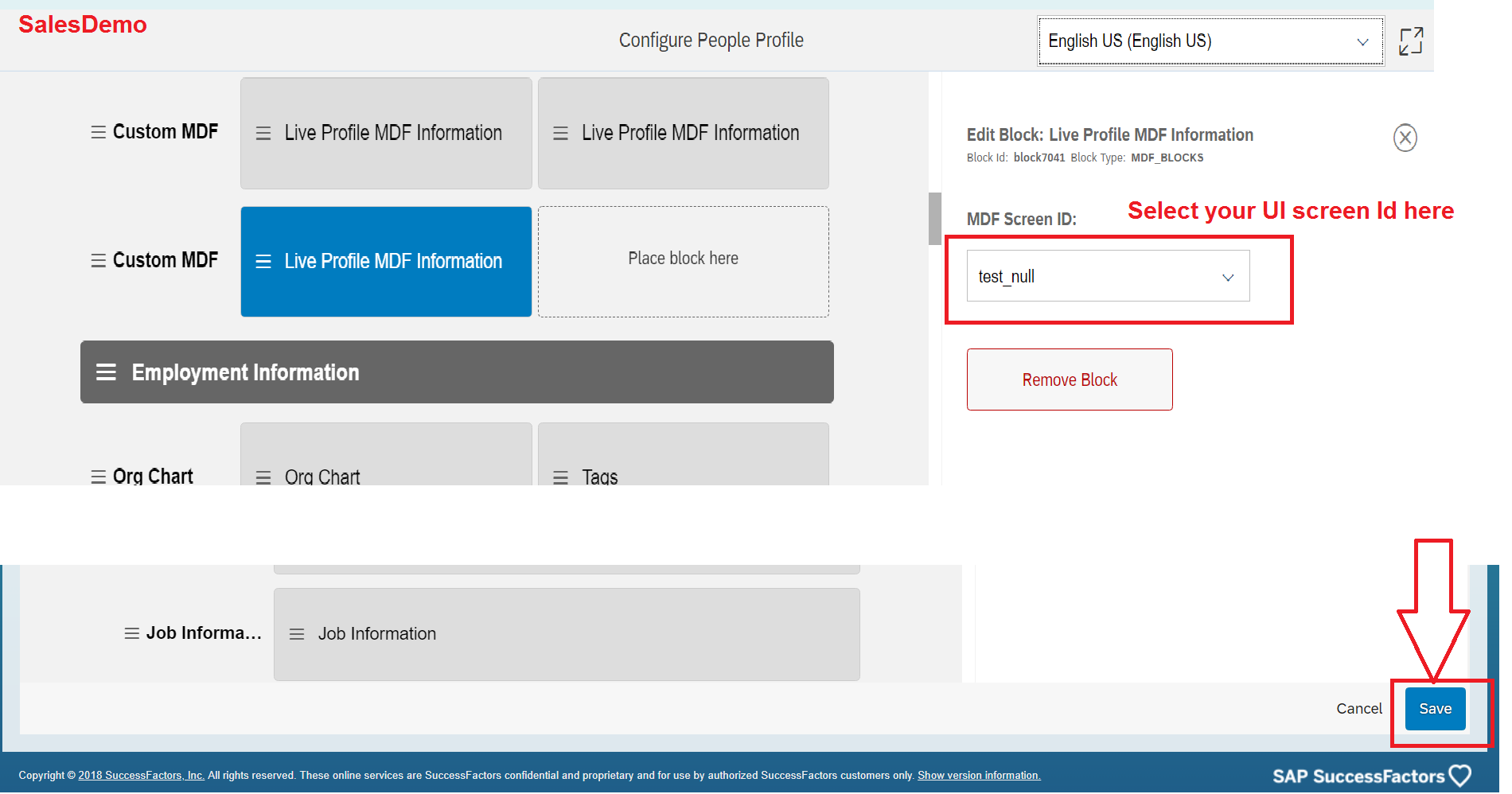Viewport: 1512px width, 794px height.
Task: Select the Tags block
Action: coord(683,454)
